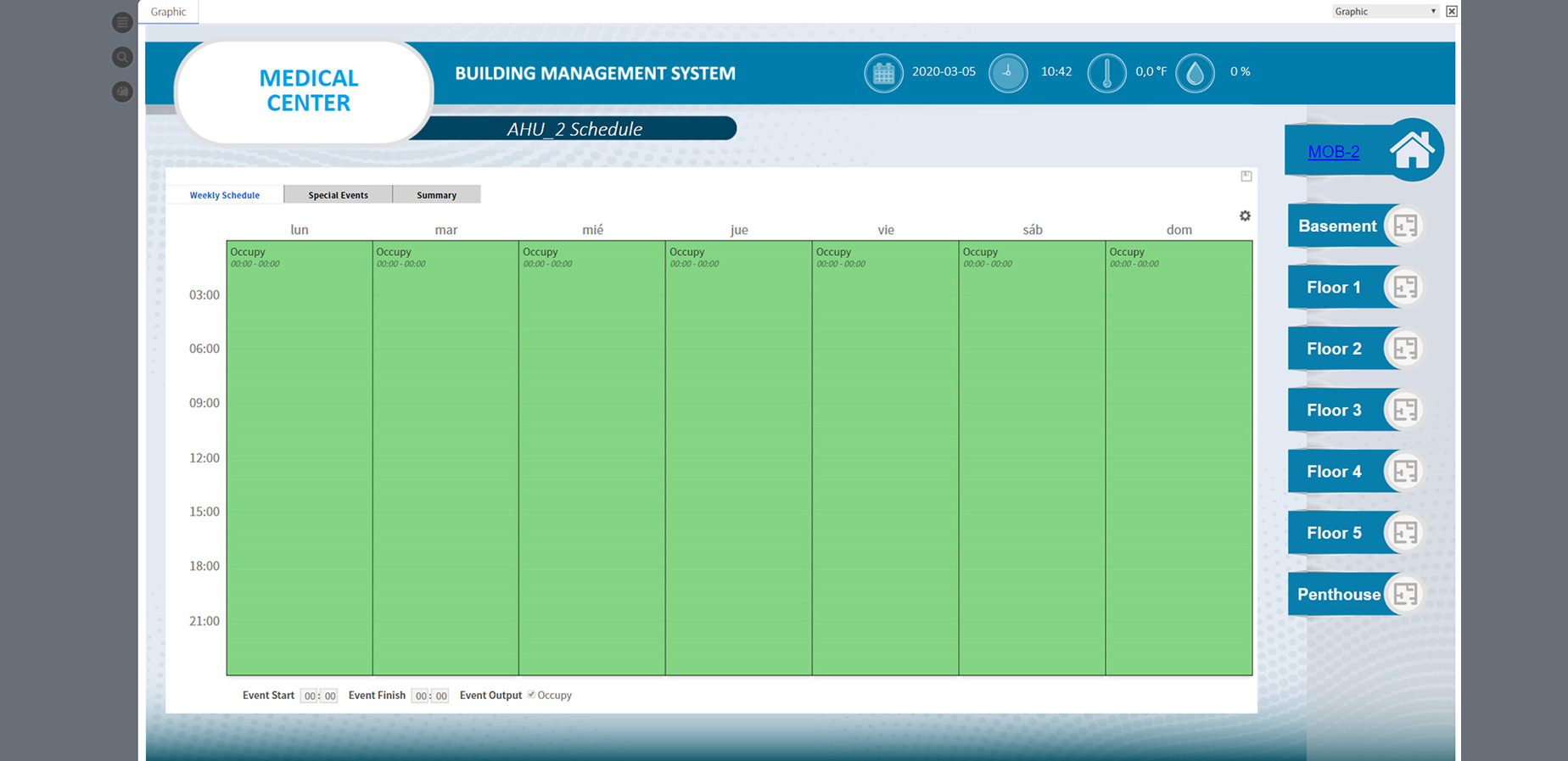Toggle the Occupy event output checkbox

coord(531,695)
